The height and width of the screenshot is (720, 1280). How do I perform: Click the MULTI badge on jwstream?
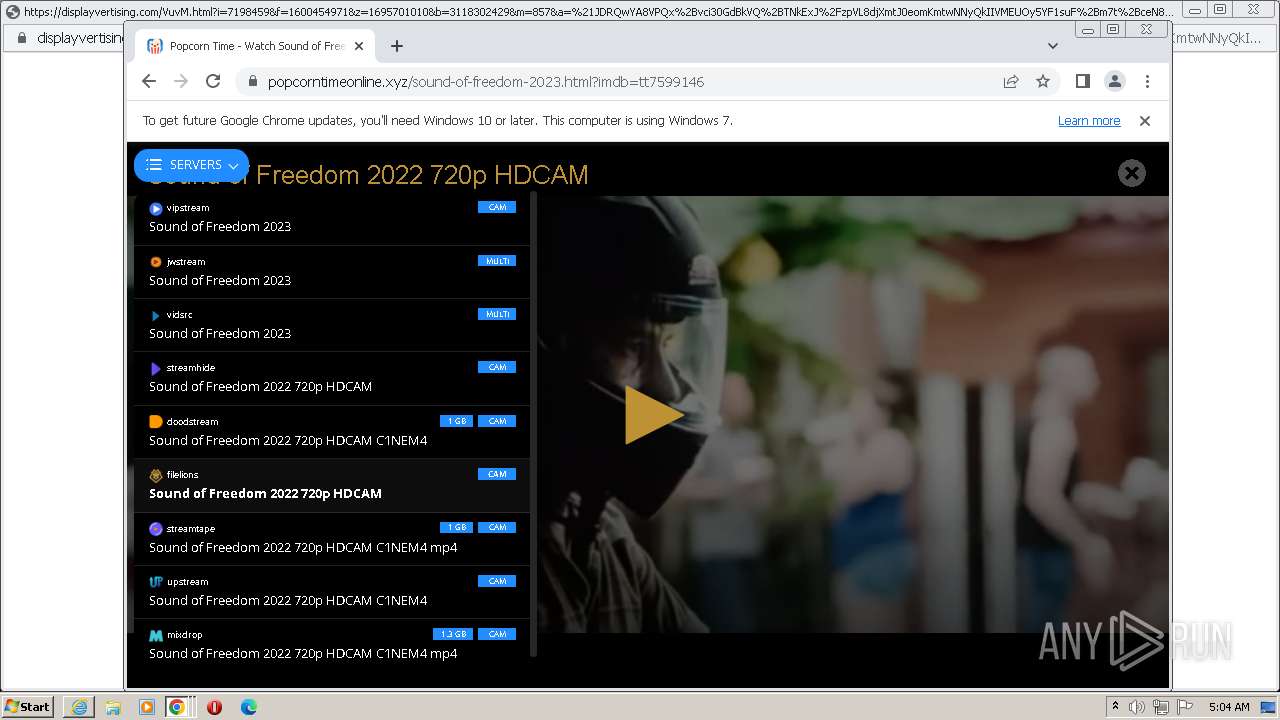[x=497, y=261]
